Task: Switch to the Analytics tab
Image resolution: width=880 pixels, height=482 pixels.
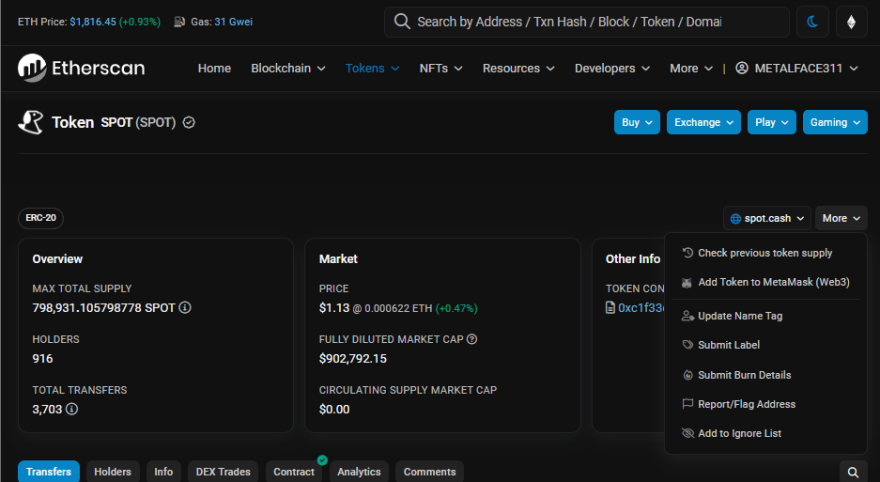Action: pyautogui.click(x=359, y=472)
